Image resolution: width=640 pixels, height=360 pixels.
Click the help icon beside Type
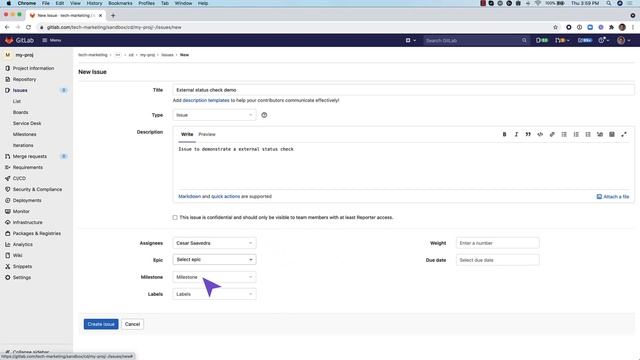click(x=264, y=115)
